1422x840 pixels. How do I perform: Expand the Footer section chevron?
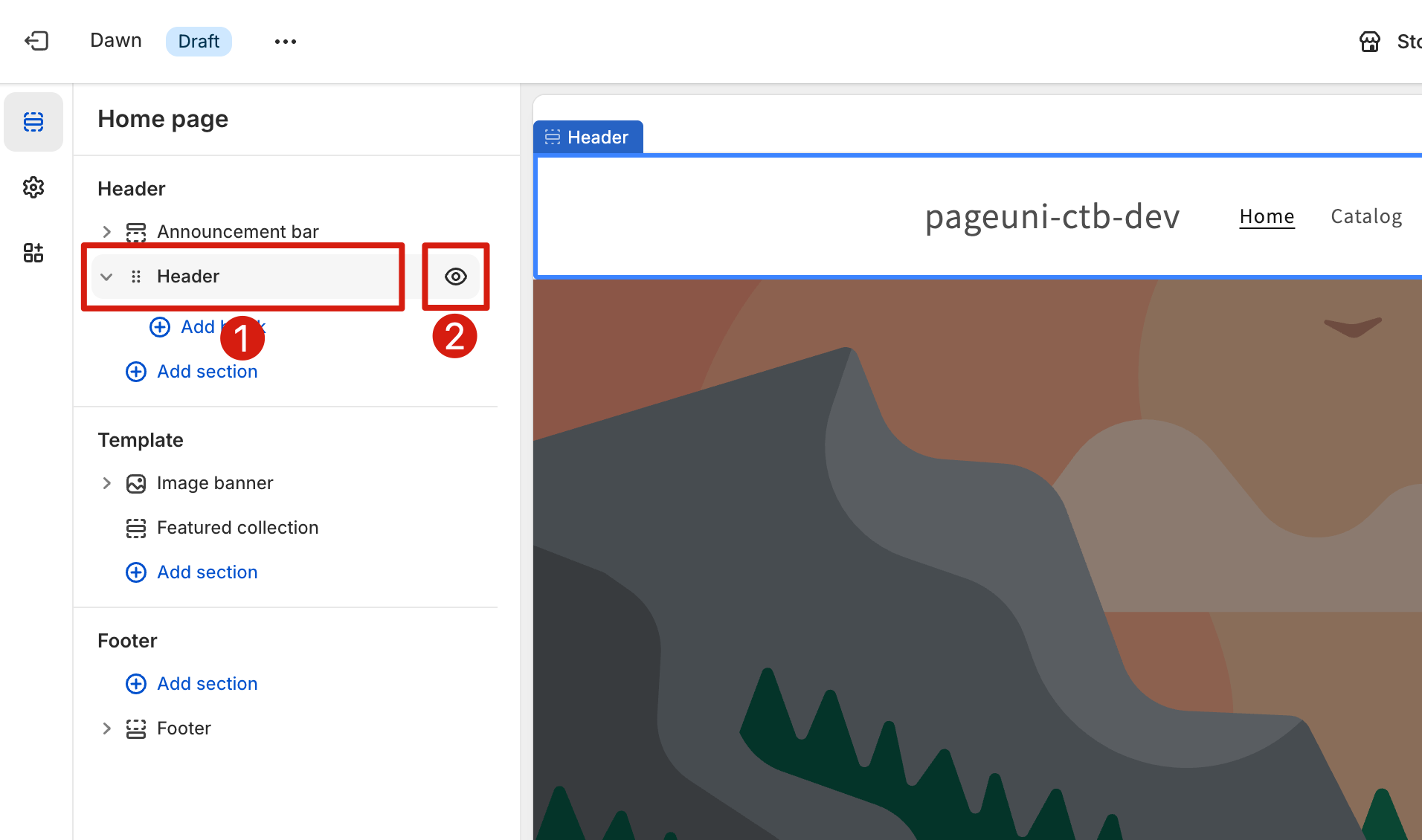pos(106,728)
